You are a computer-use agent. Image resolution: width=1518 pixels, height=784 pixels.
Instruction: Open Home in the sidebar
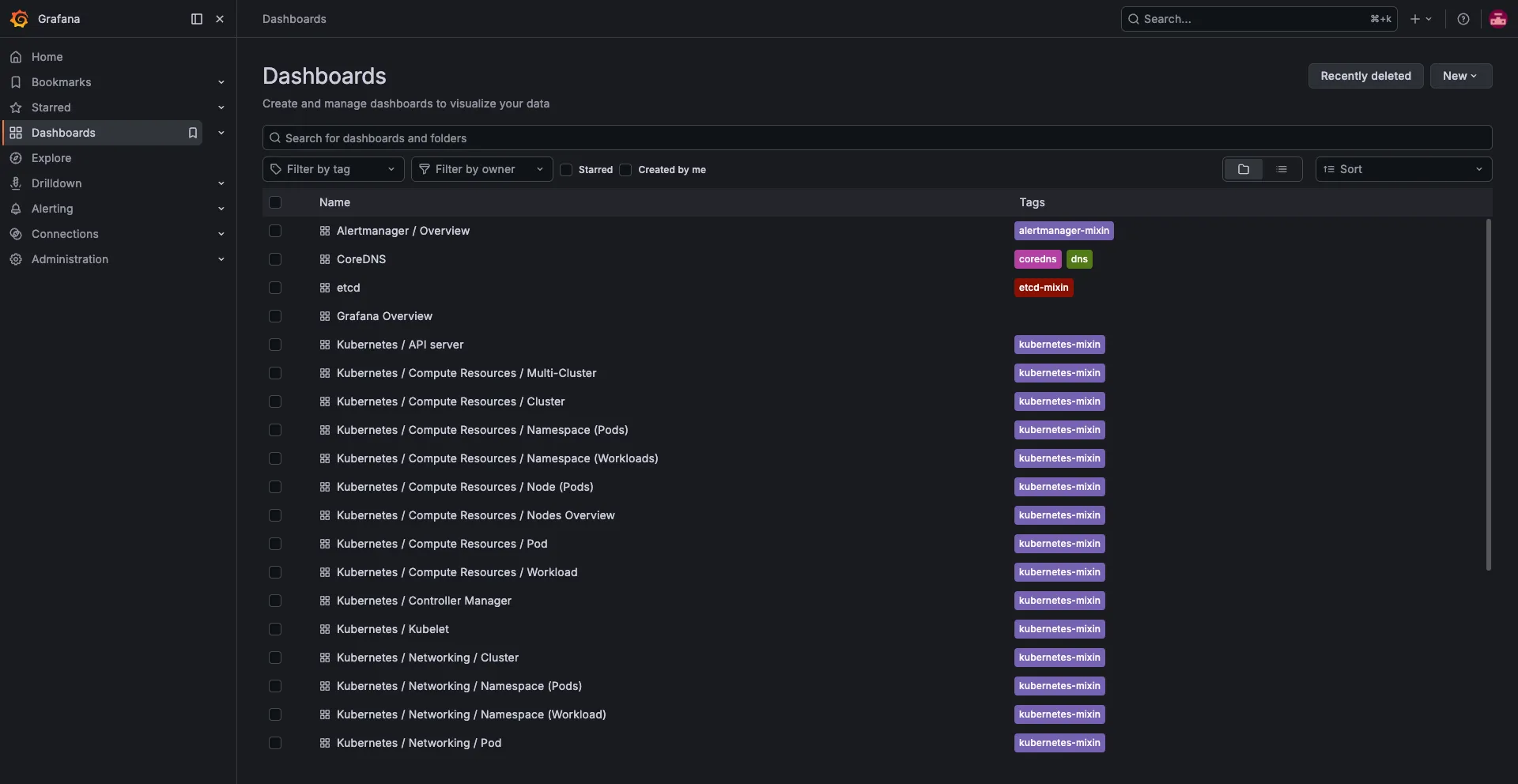pos(47,57)
